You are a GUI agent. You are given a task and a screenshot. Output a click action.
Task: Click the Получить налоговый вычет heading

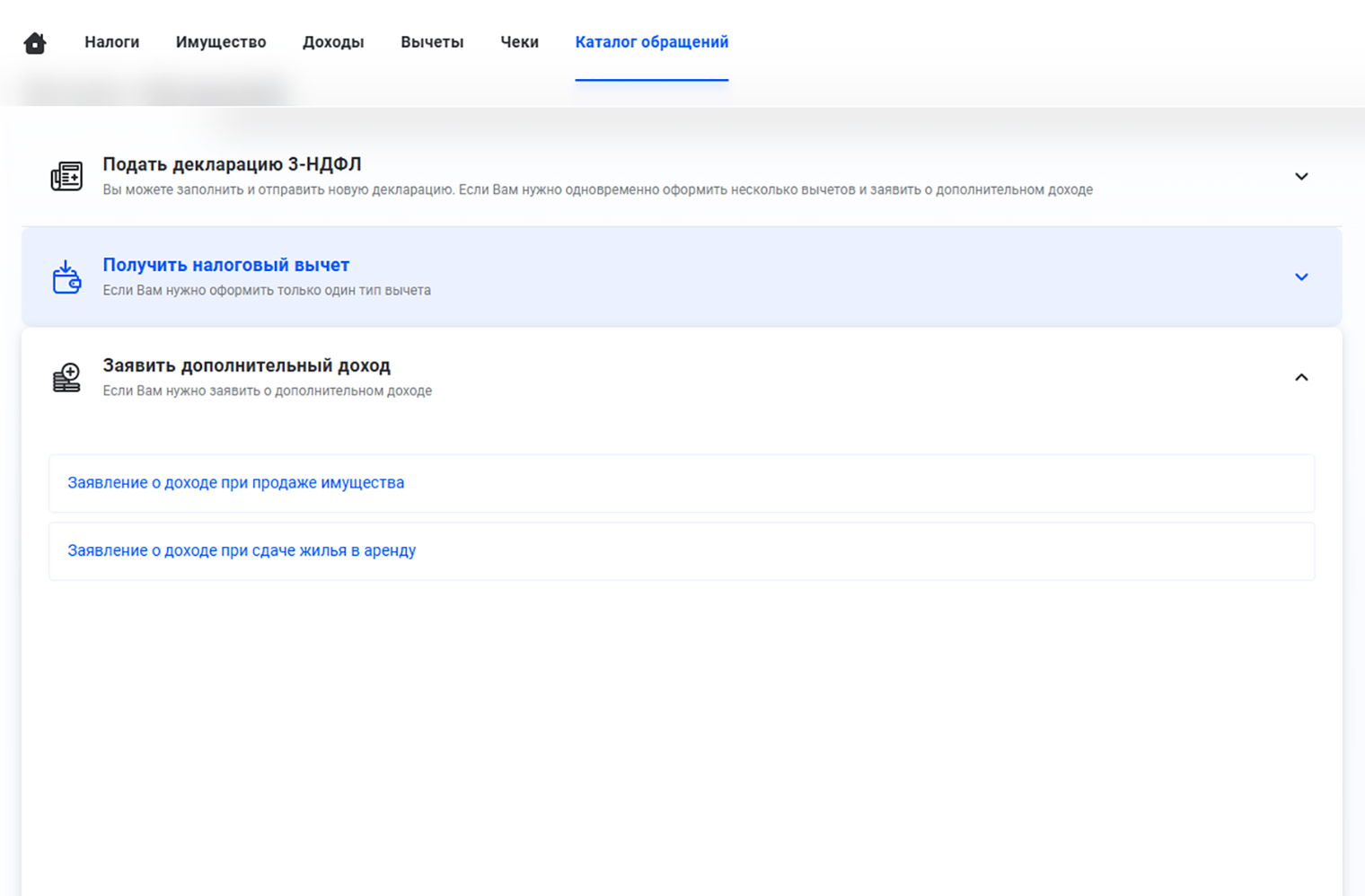226,265
